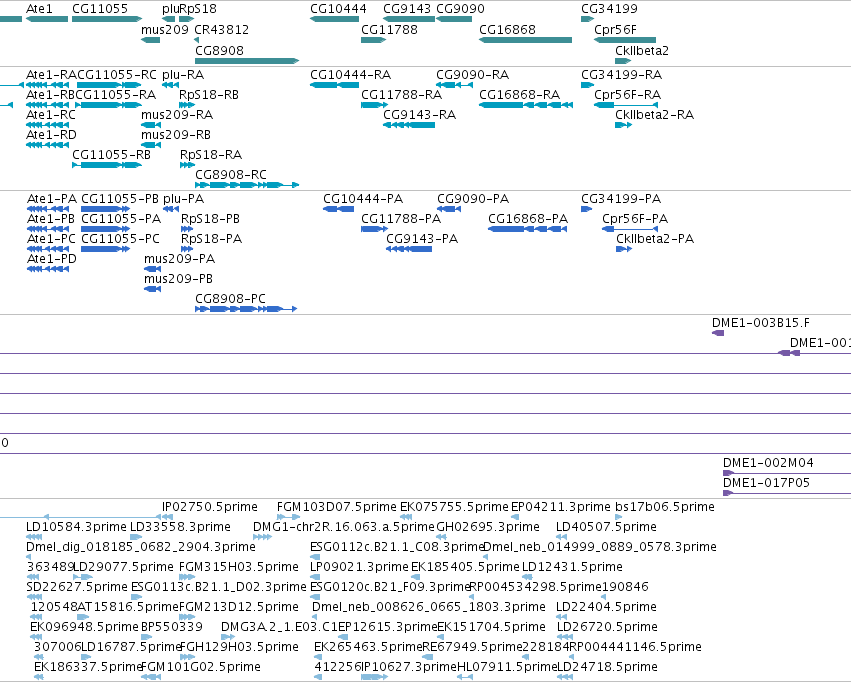Image resolution: width=851 pixels, height=682 pixels.
Task: Select the CG16868 gene bar
Action: (x=525, y=40)
